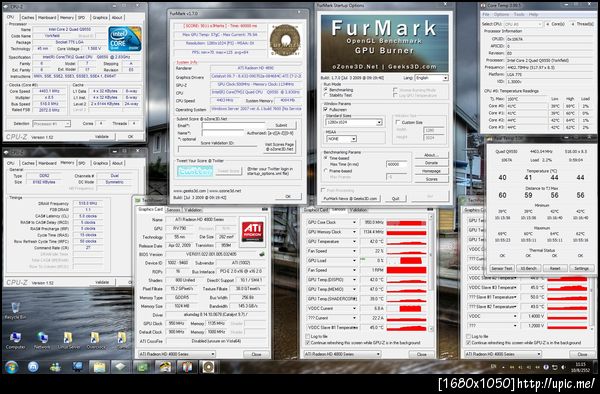The image size is (600, 394).
Task: Open the SPD tab in top CPU-Z window
Action: [82, 18]
